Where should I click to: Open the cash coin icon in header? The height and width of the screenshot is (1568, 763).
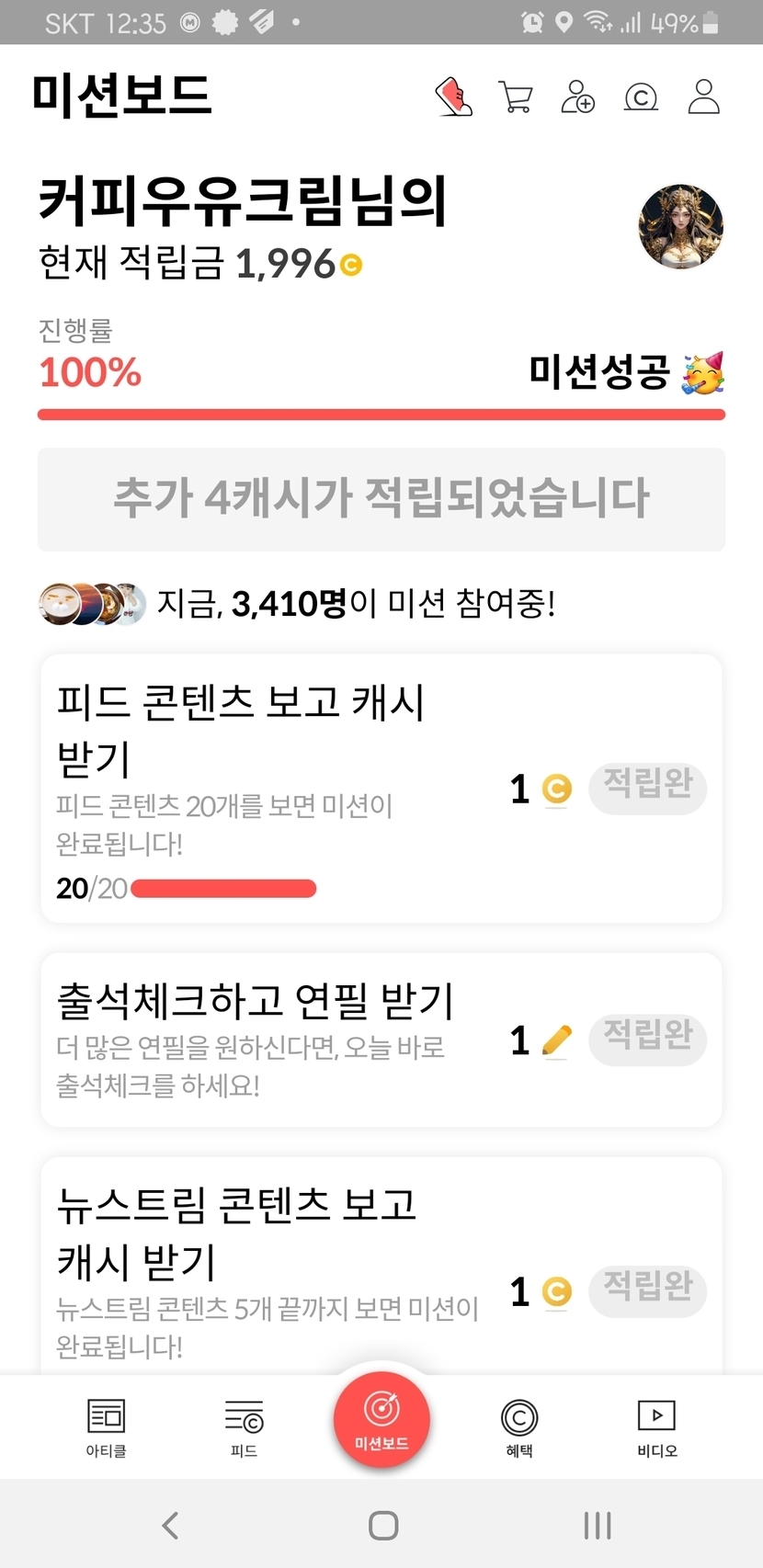(641, 97)
